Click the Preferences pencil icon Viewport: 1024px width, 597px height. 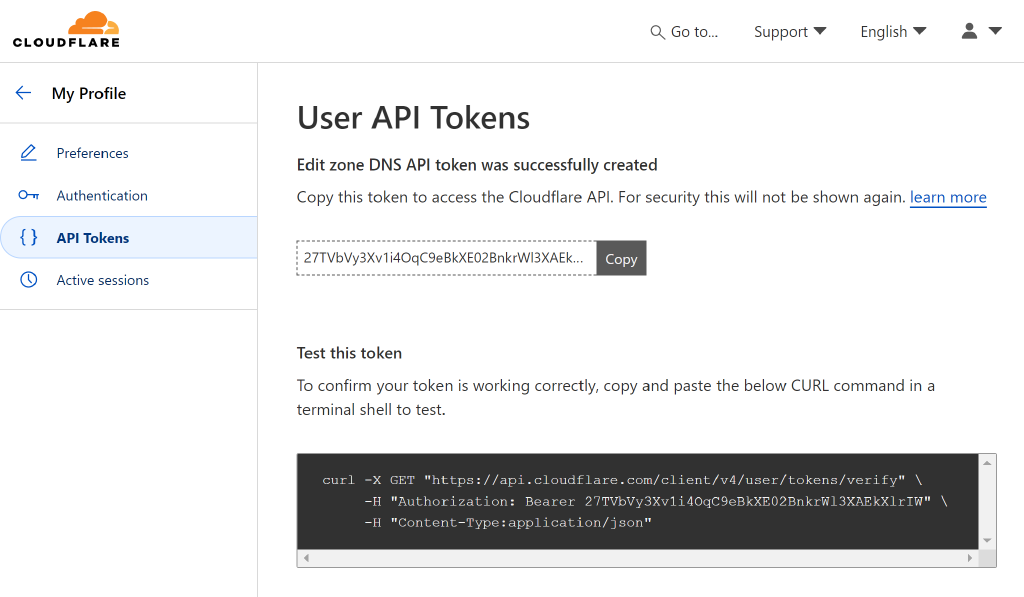click(28, 153)
